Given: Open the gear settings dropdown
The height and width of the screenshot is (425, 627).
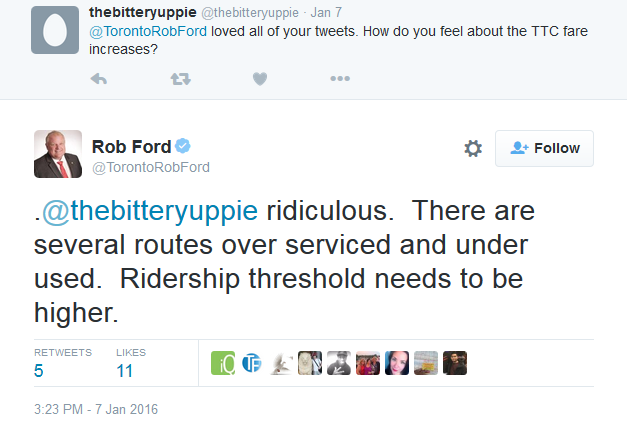Looking at the screenshot, I should (x=473, y=148).
